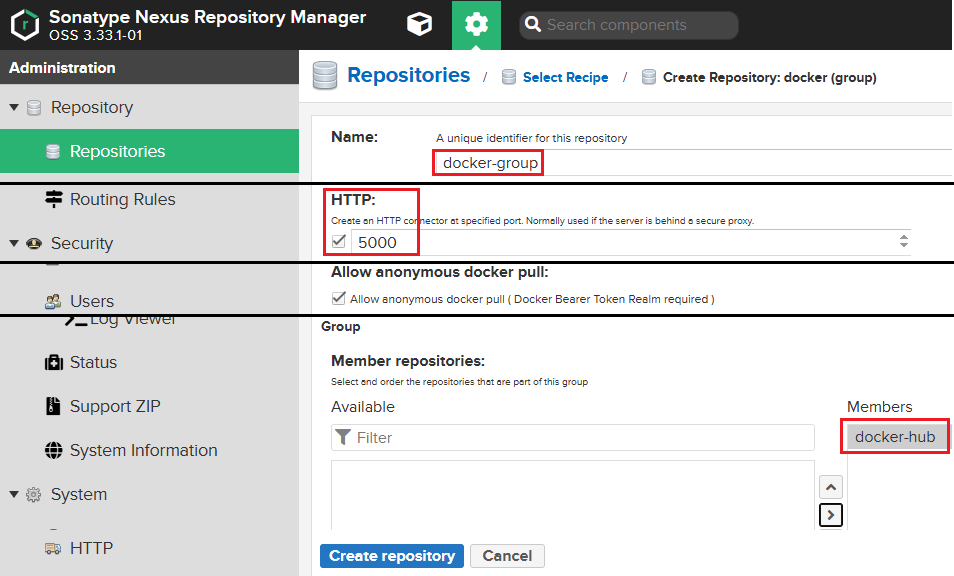Click the "Group" section heading
Image resolution: width=954 pixels, height=576 pixels.
pyautogui.click(x=341, y=327)
